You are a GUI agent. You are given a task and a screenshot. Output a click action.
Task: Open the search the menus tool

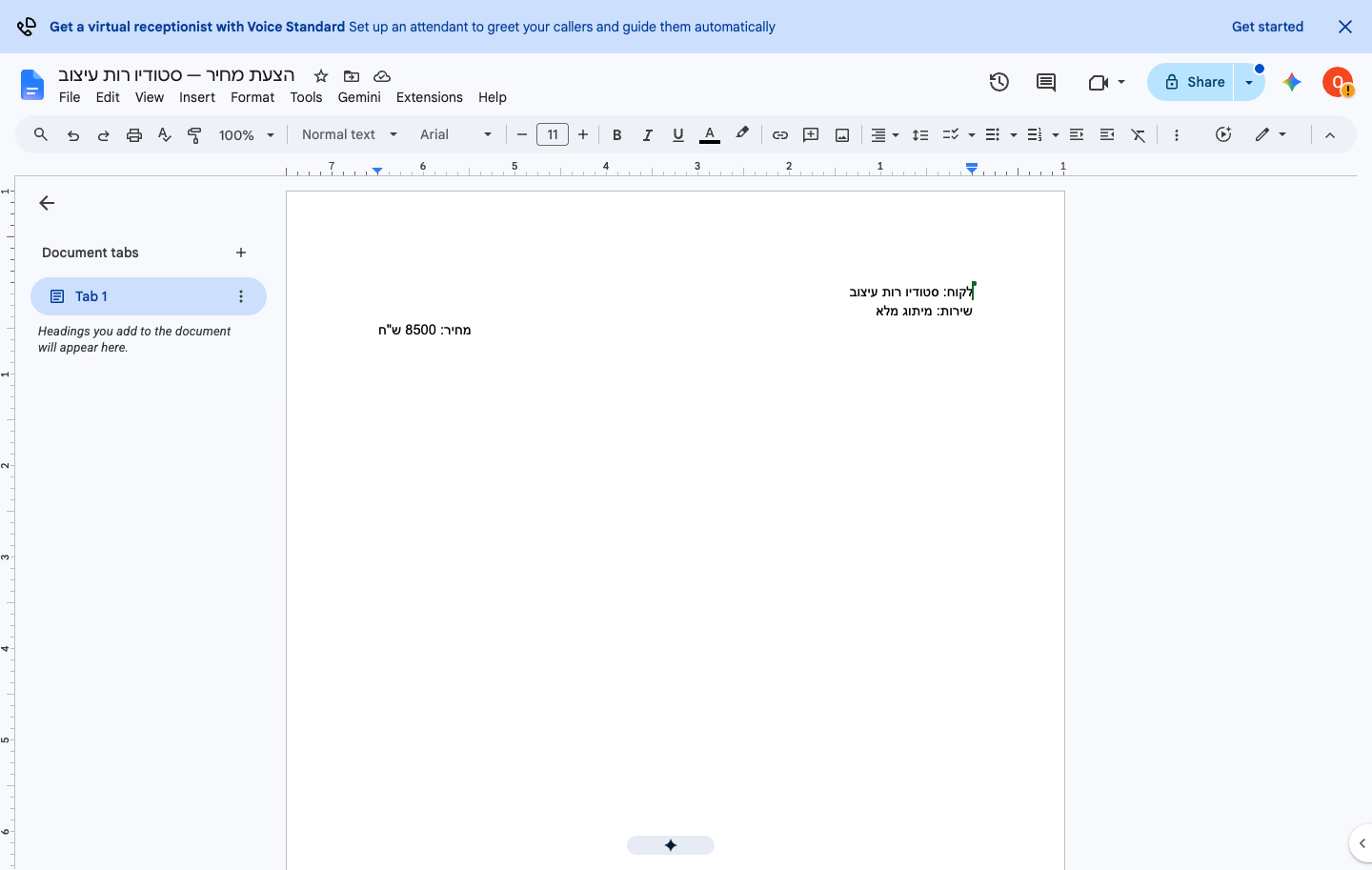pos(41,135)
